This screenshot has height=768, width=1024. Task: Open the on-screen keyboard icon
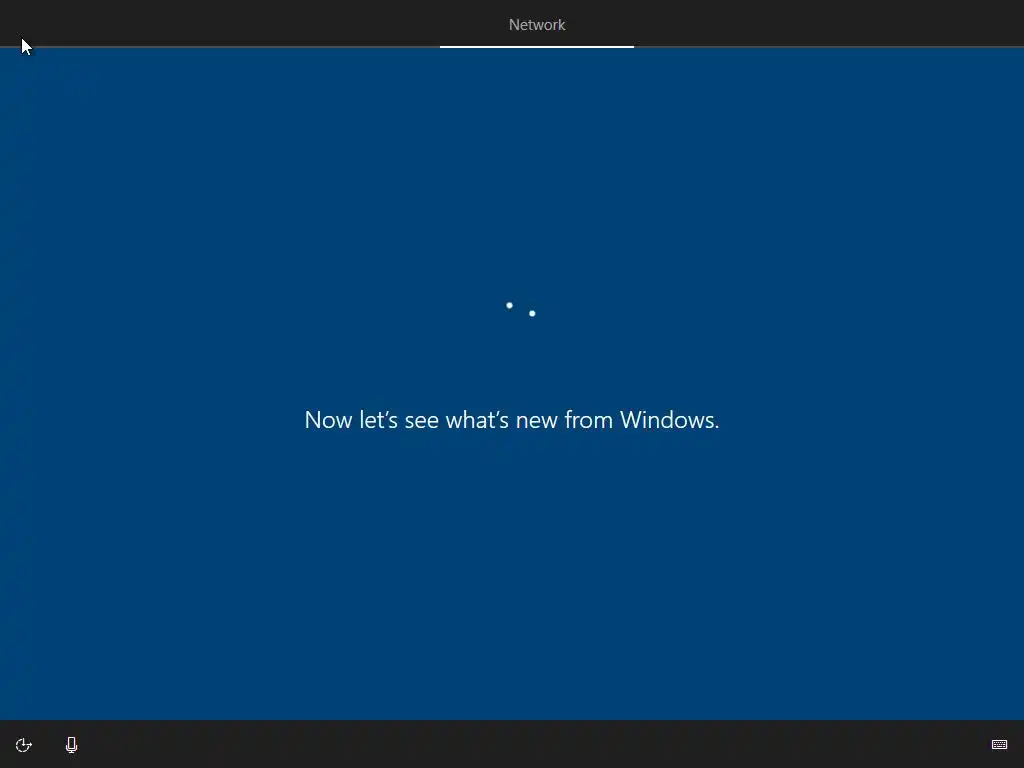click(999, 744)
